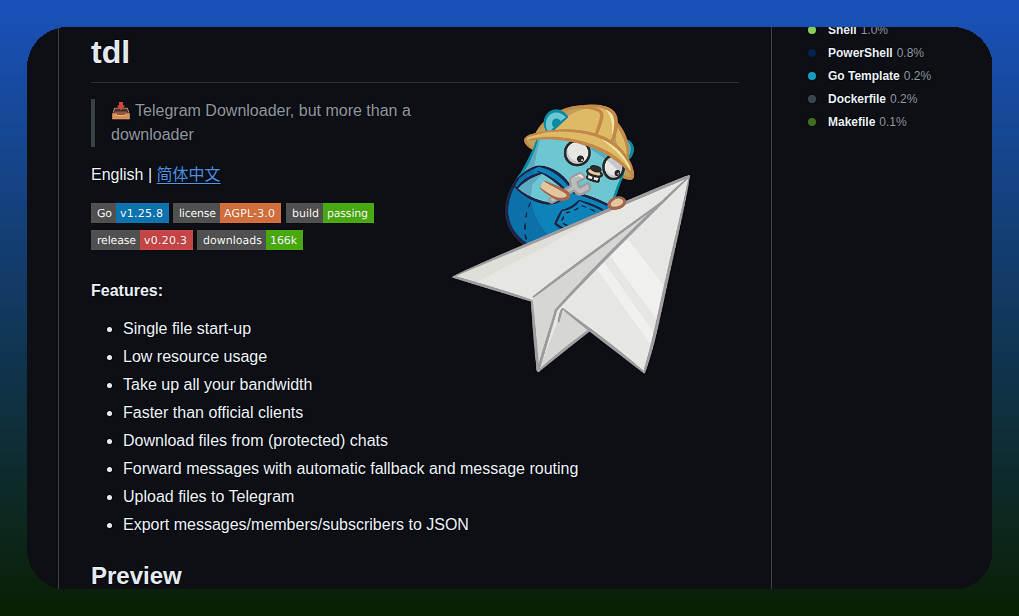Select the Go Template language entry
This screenshot has height=616, width=1019.
coord(879,76)
